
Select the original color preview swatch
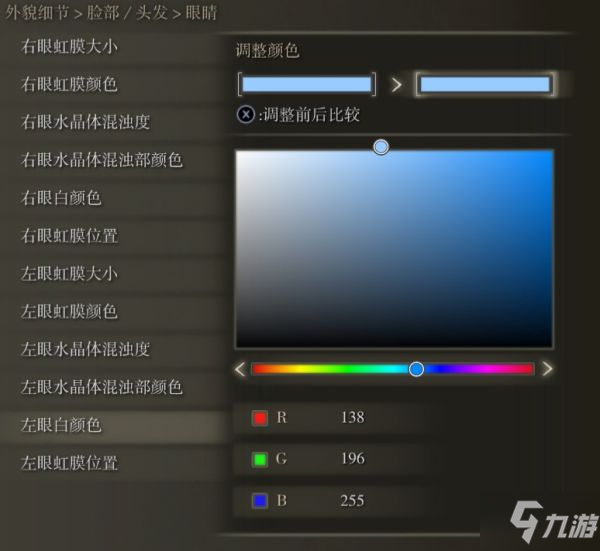point(307,84)
